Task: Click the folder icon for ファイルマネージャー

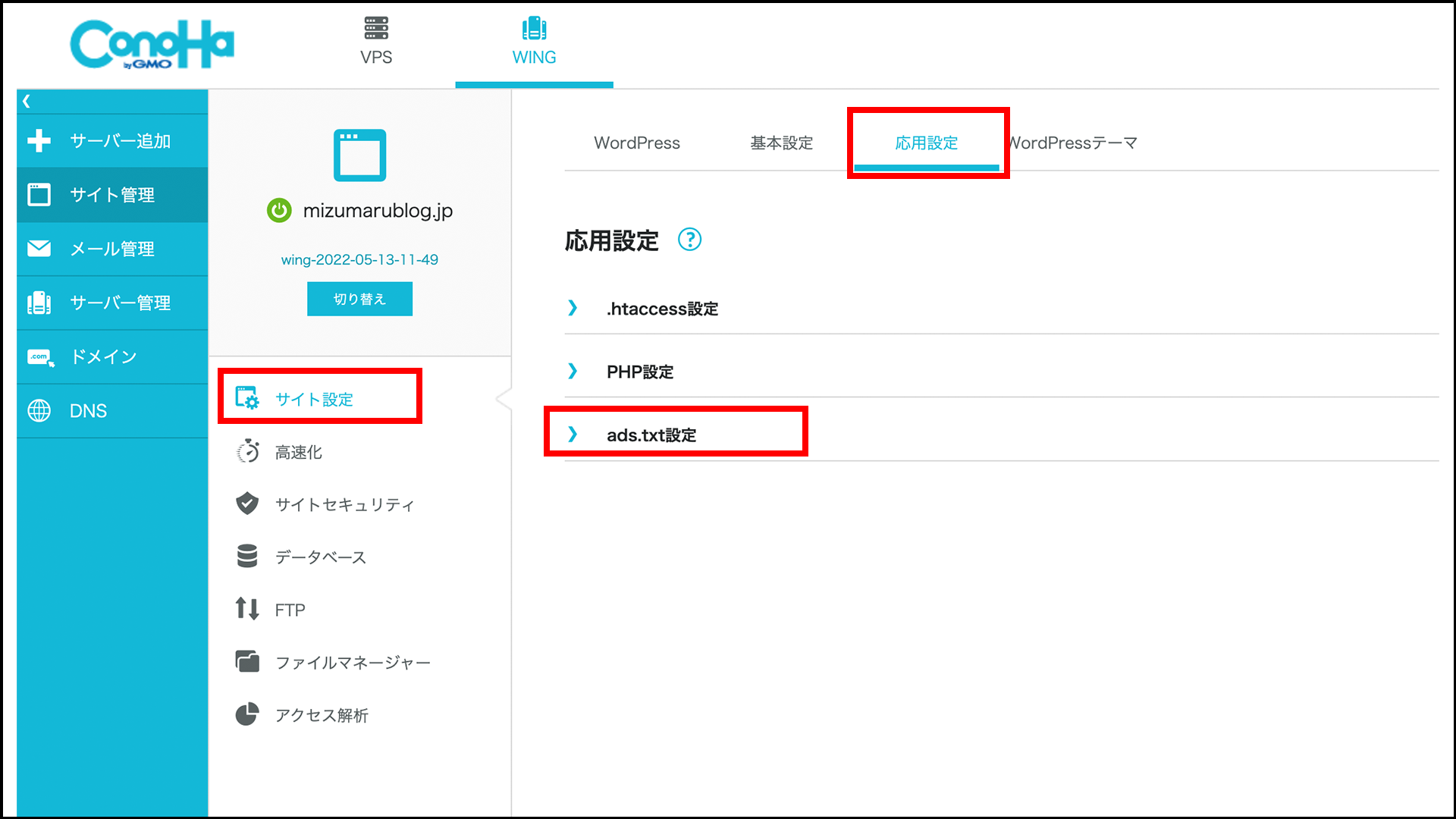Action: pos(247,661)
